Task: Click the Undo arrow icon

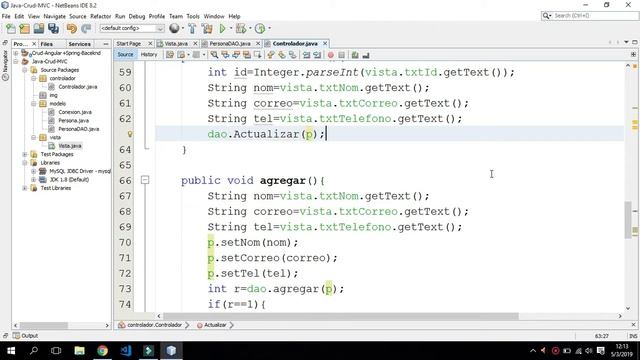Action: pyautogui.click(x=72, y=29)
